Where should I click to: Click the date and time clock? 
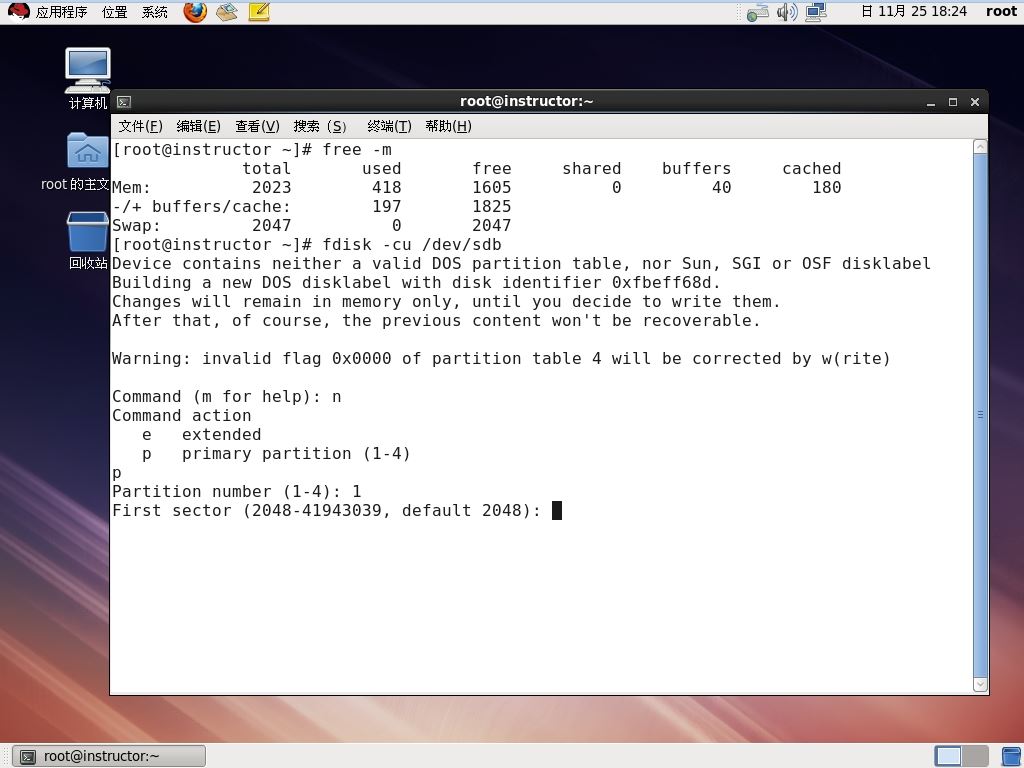[914, 11]
